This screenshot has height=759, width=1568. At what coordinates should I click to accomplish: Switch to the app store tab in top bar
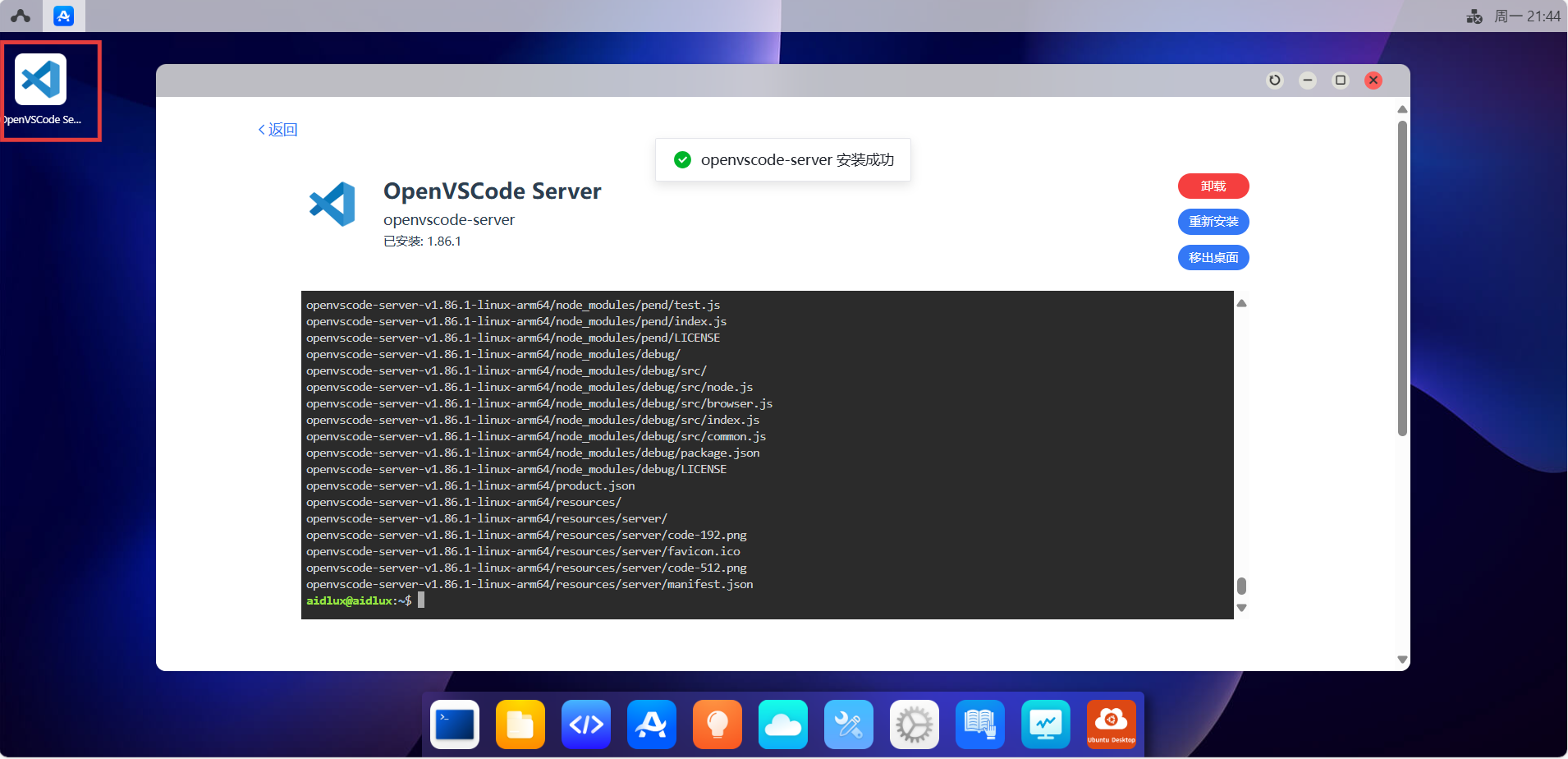coord(63,16)
